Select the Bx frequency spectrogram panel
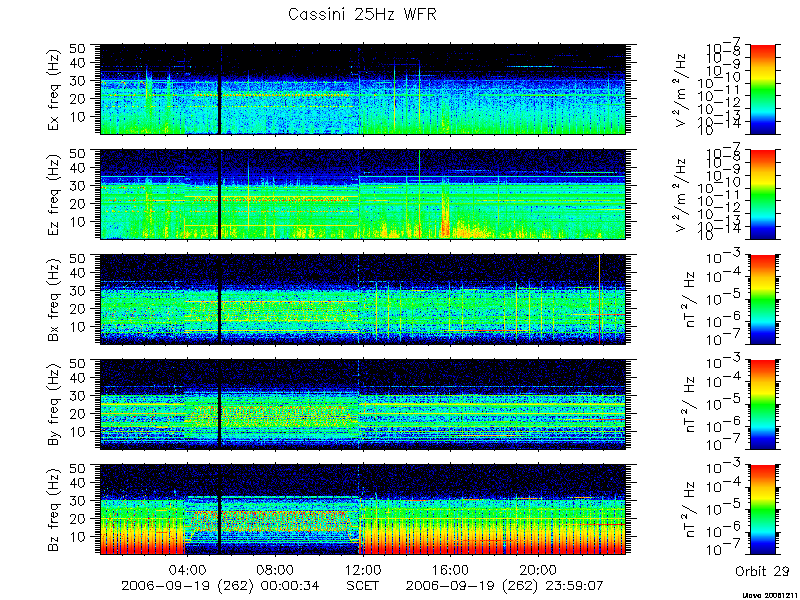800x600 pixels. tap(362, 299)
